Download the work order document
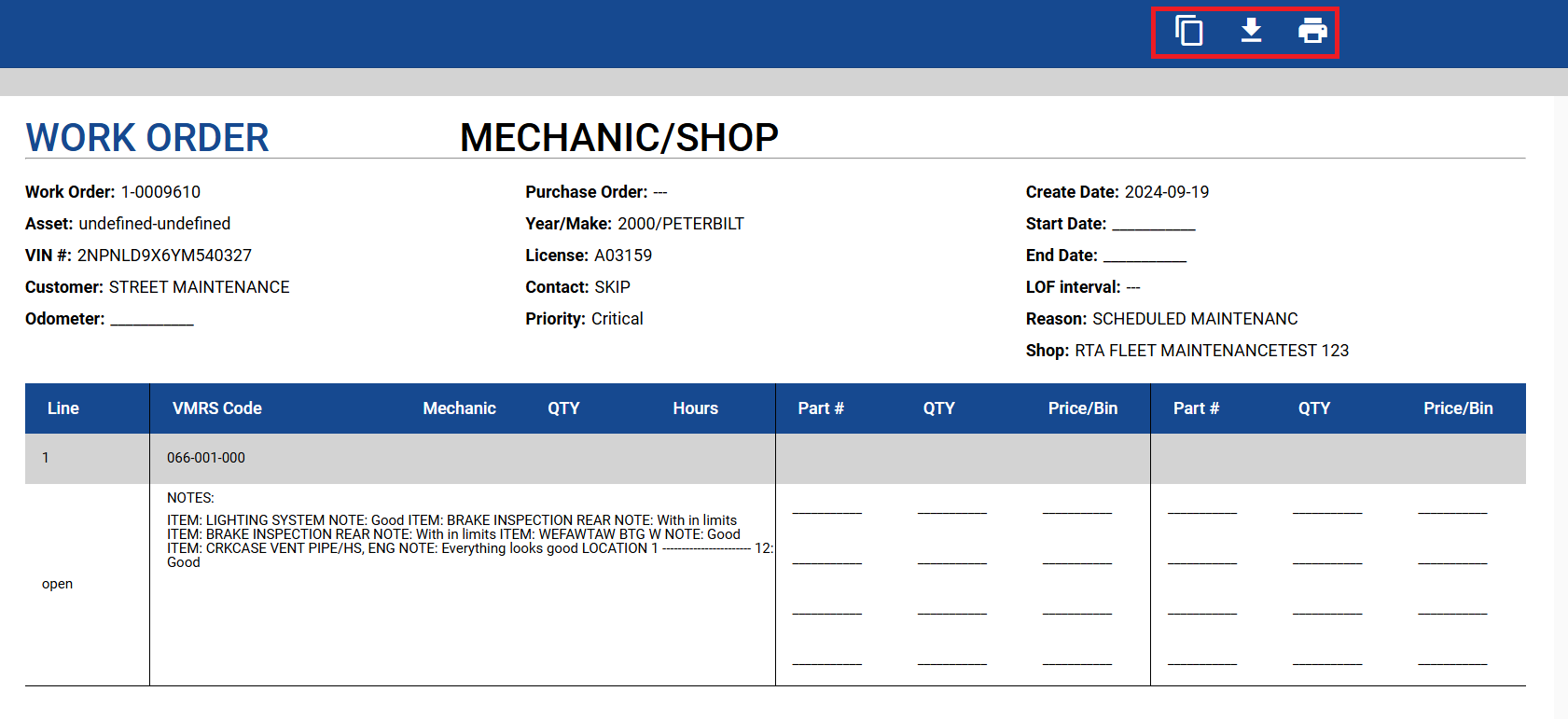Viewport: 1568px width, 719px height. [x=1251, y=31]
